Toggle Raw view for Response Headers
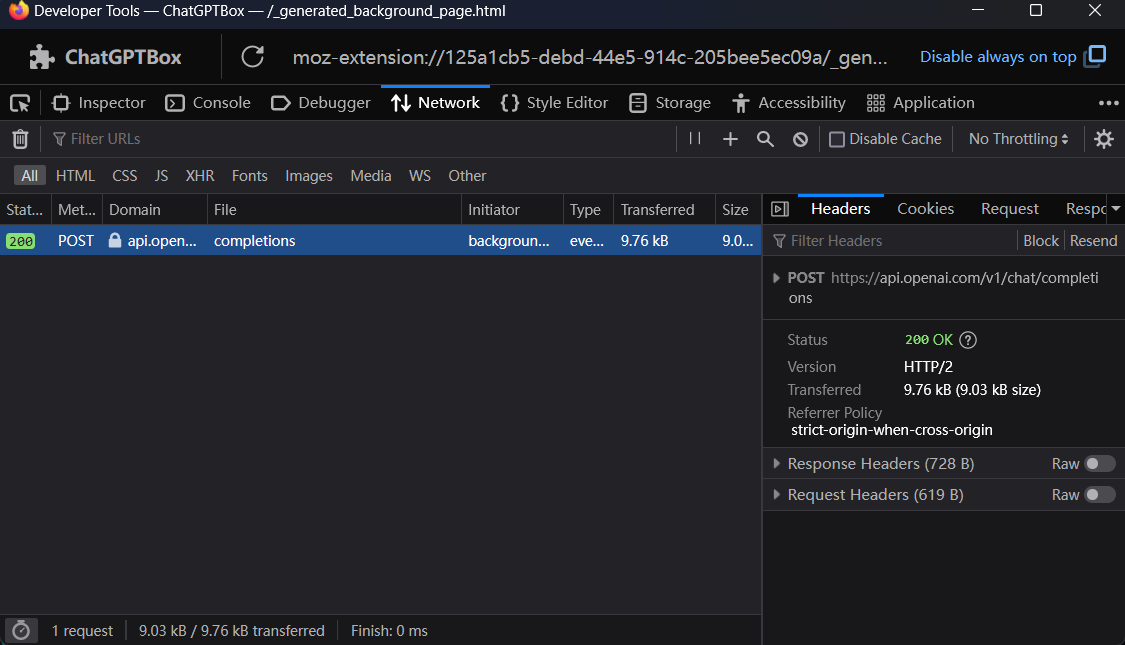This screenshot has height=645, width=1125. click(1097, 463)
